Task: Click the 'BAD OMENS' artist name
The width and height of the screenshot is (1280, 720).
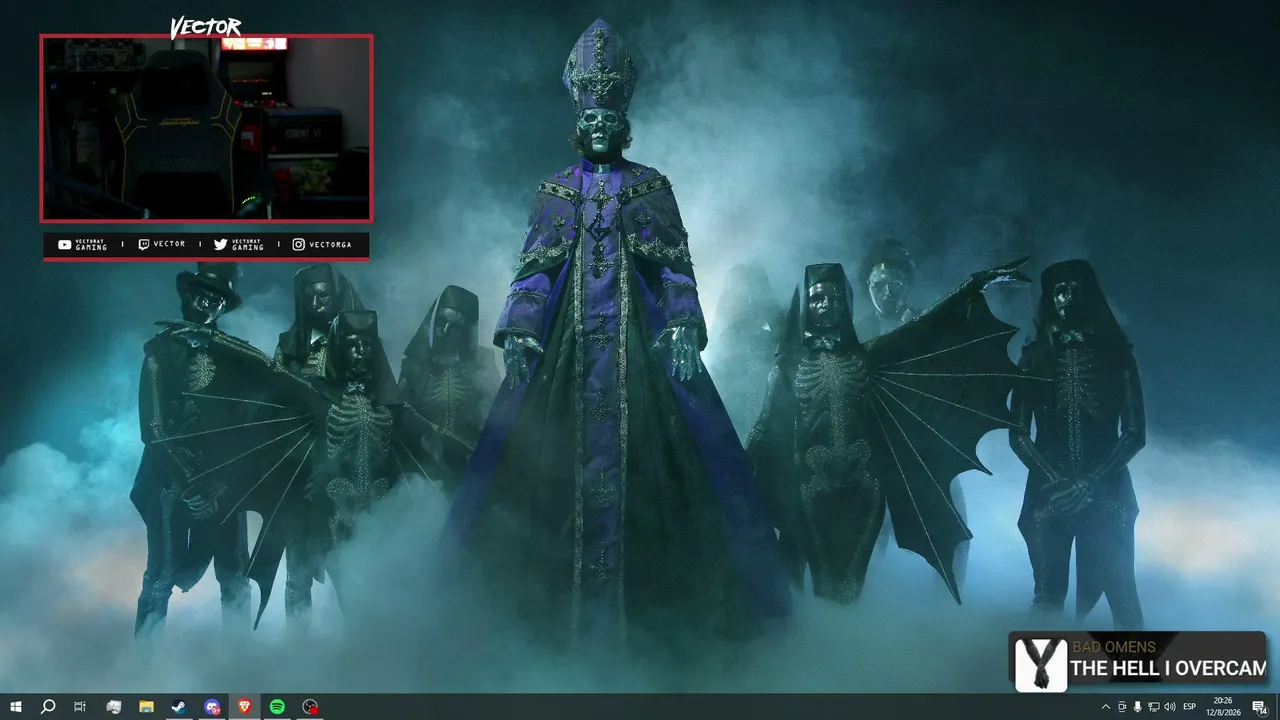Action: (1113, 647)
